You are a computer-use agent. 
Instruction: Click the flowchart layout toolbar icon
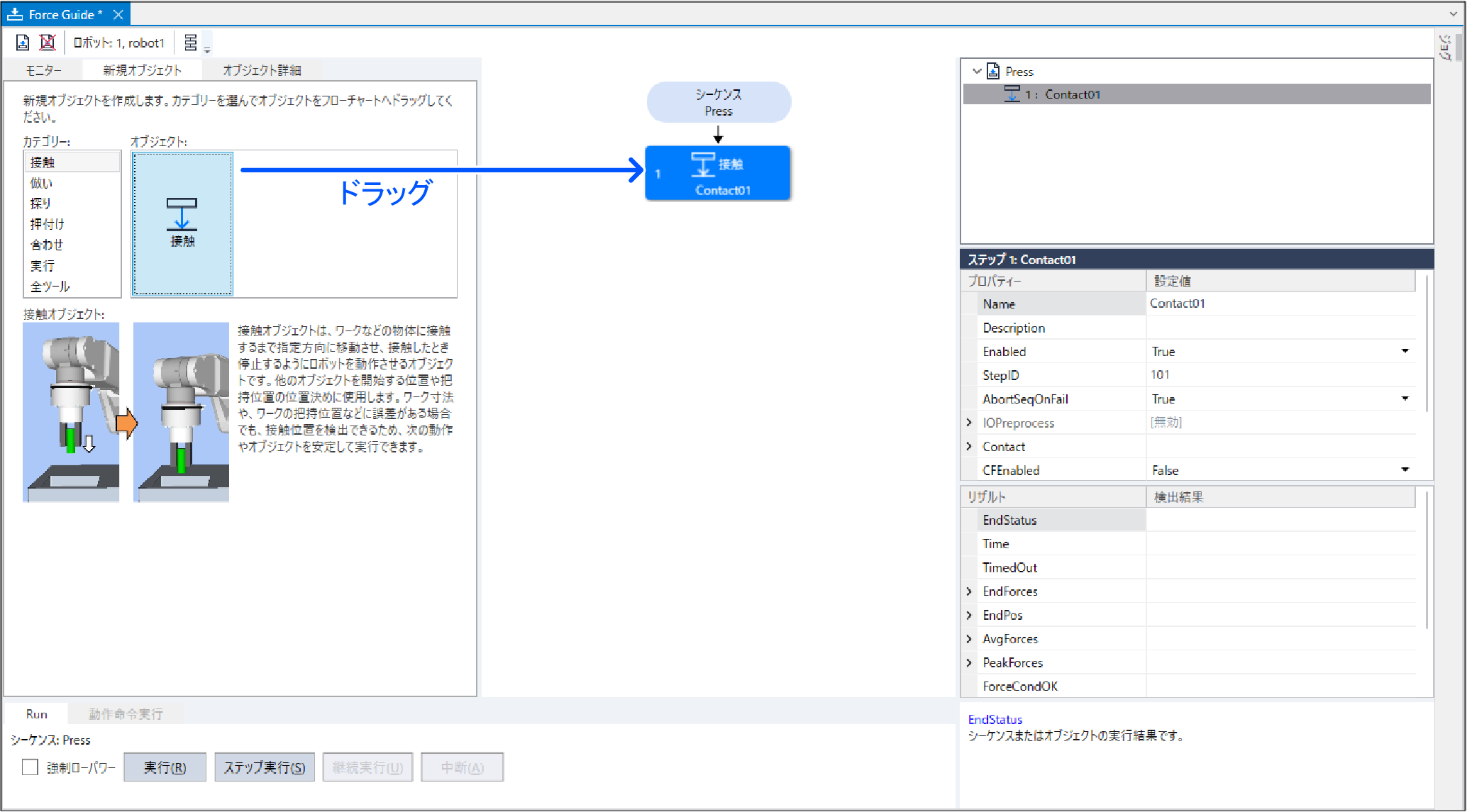pyautogui.click(x=190, y=43)
